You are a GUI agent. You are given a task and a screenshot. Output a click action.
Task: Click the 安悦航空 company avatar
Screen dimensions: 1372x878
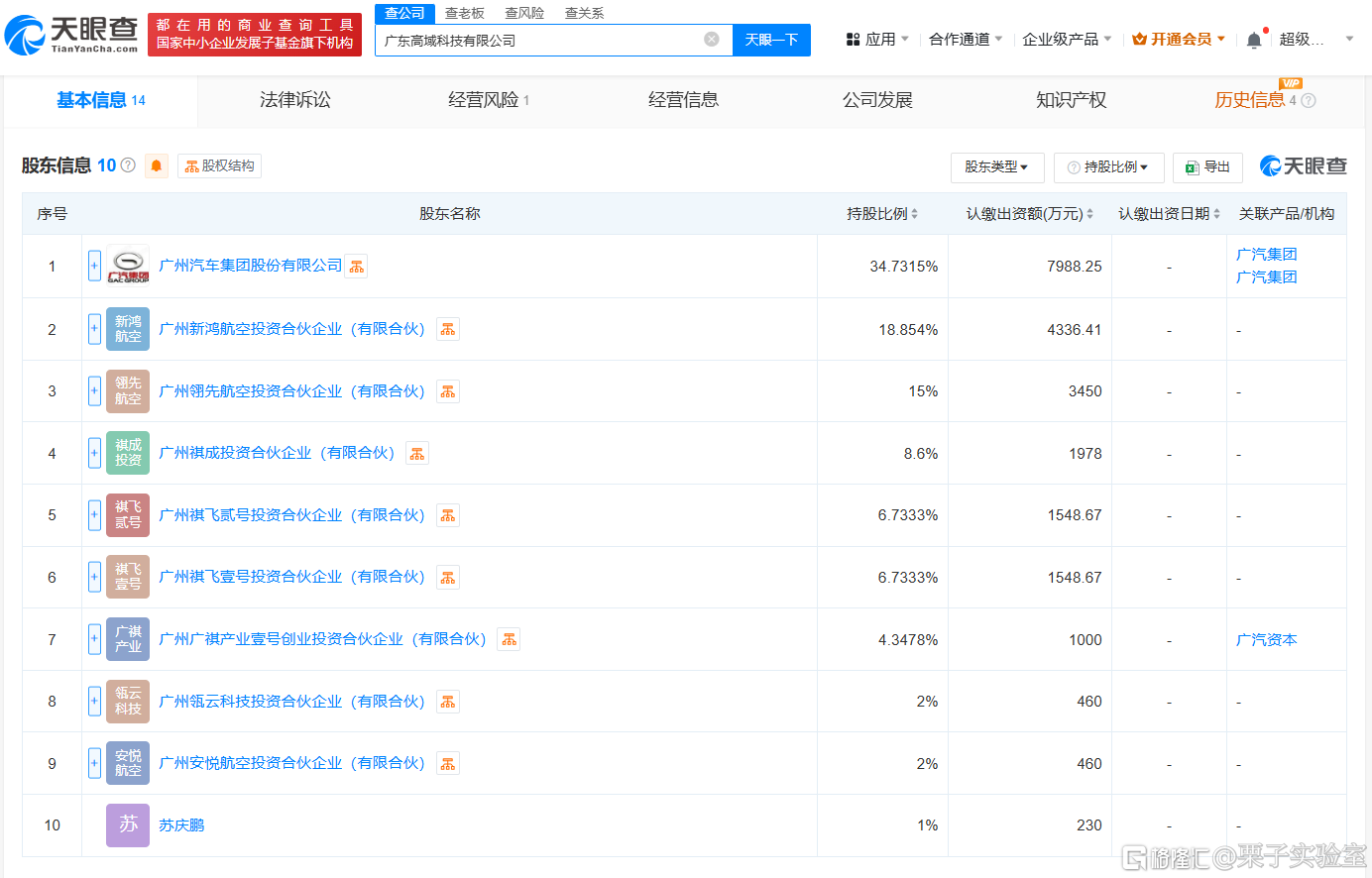pos(128,763)
